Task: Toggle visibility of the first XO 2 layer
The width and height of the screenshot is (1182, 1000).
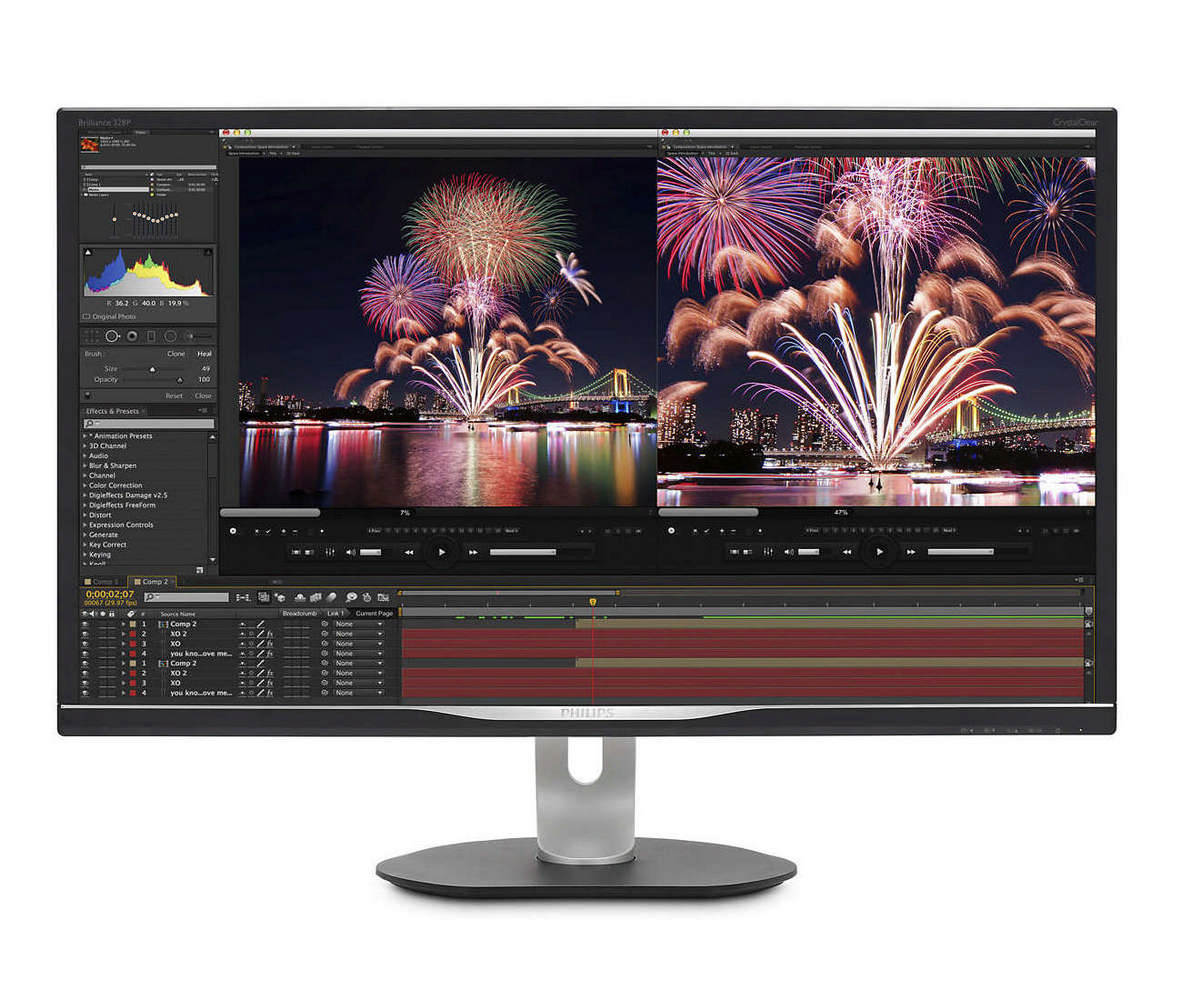Action: [86, 634]
